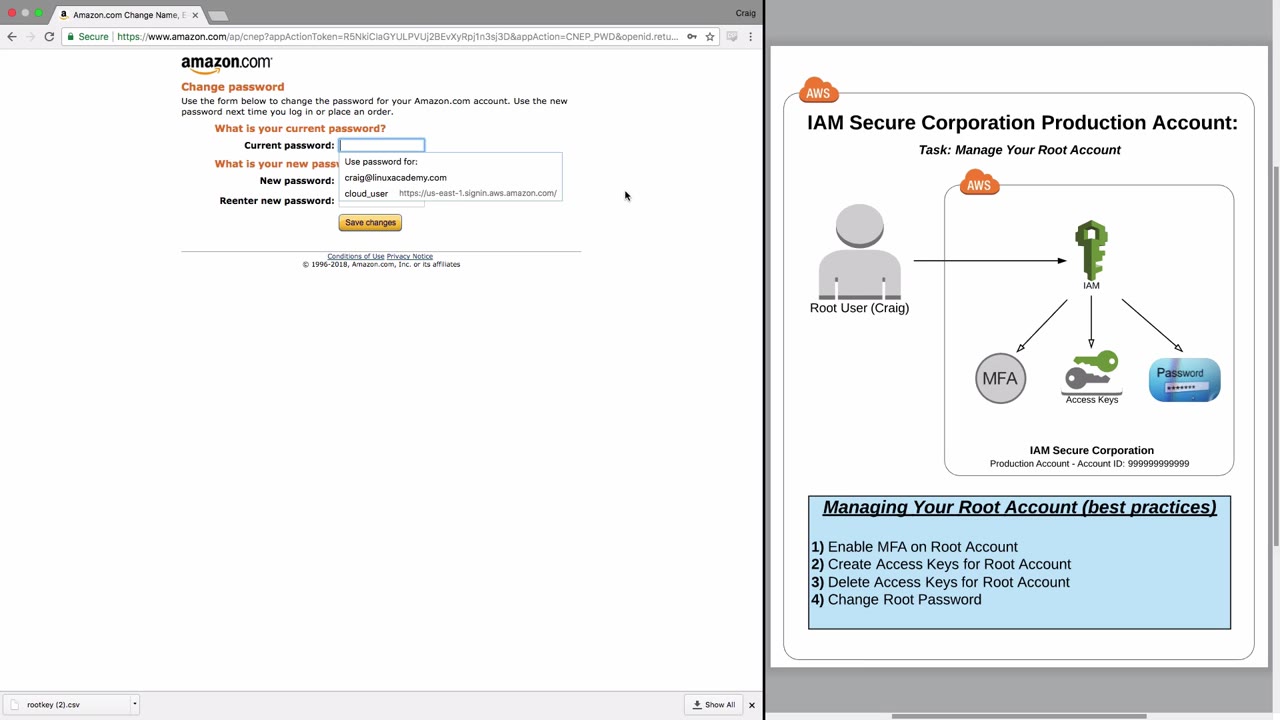Switch to the Amazon.com Change Name tab
This screenshot has height=720, width=1280.
pyautogui.click(x=128, y=15)
